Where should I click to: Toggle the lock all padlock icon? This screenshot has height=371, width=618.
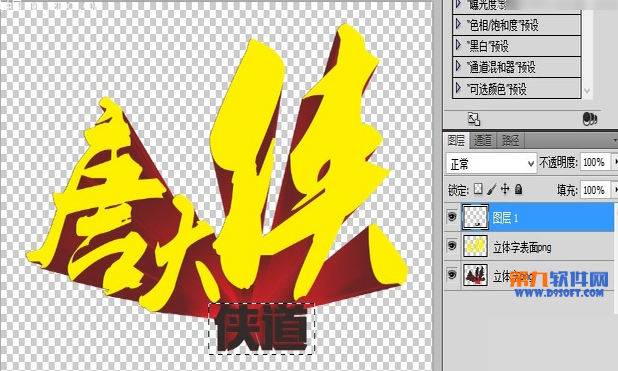pos(518,189)
